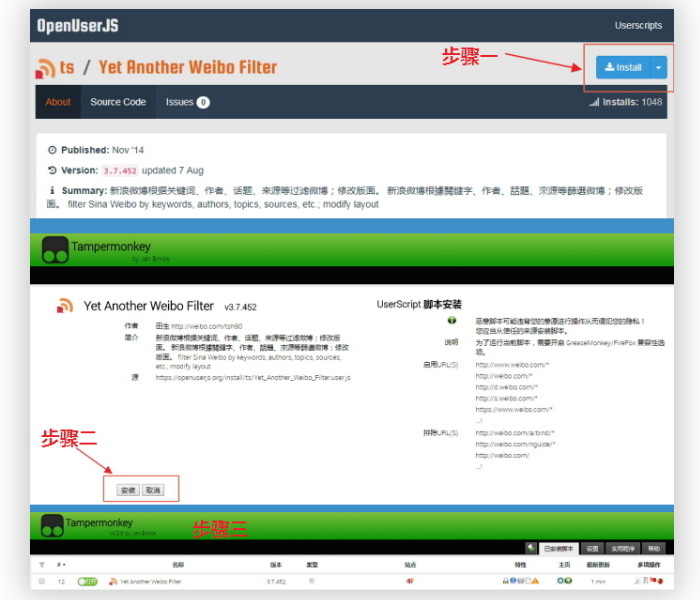Open the 已安装脚本 installed scripts tab

(558, 549)
